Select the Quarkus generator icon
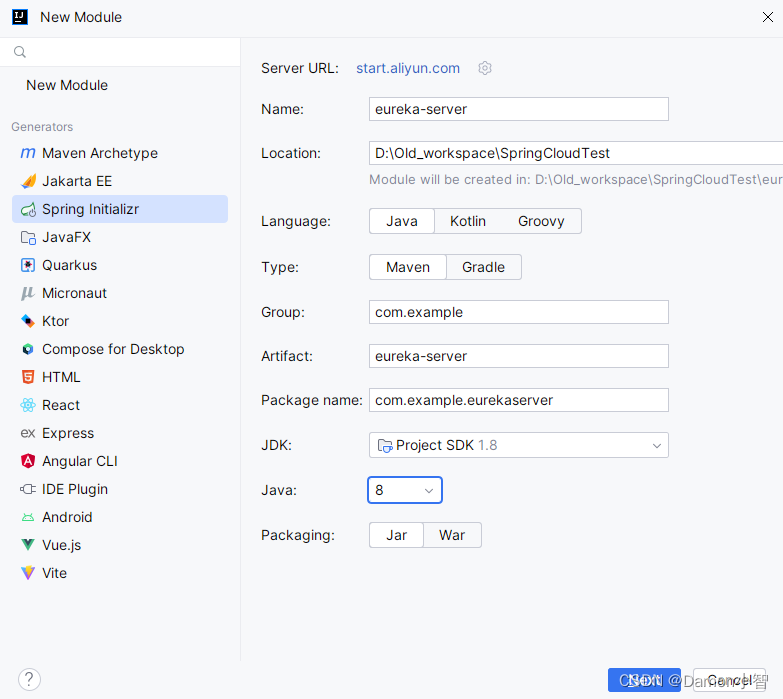Image resolution: width=783 pixels, height=699 pixels. [x=28, y=265]
